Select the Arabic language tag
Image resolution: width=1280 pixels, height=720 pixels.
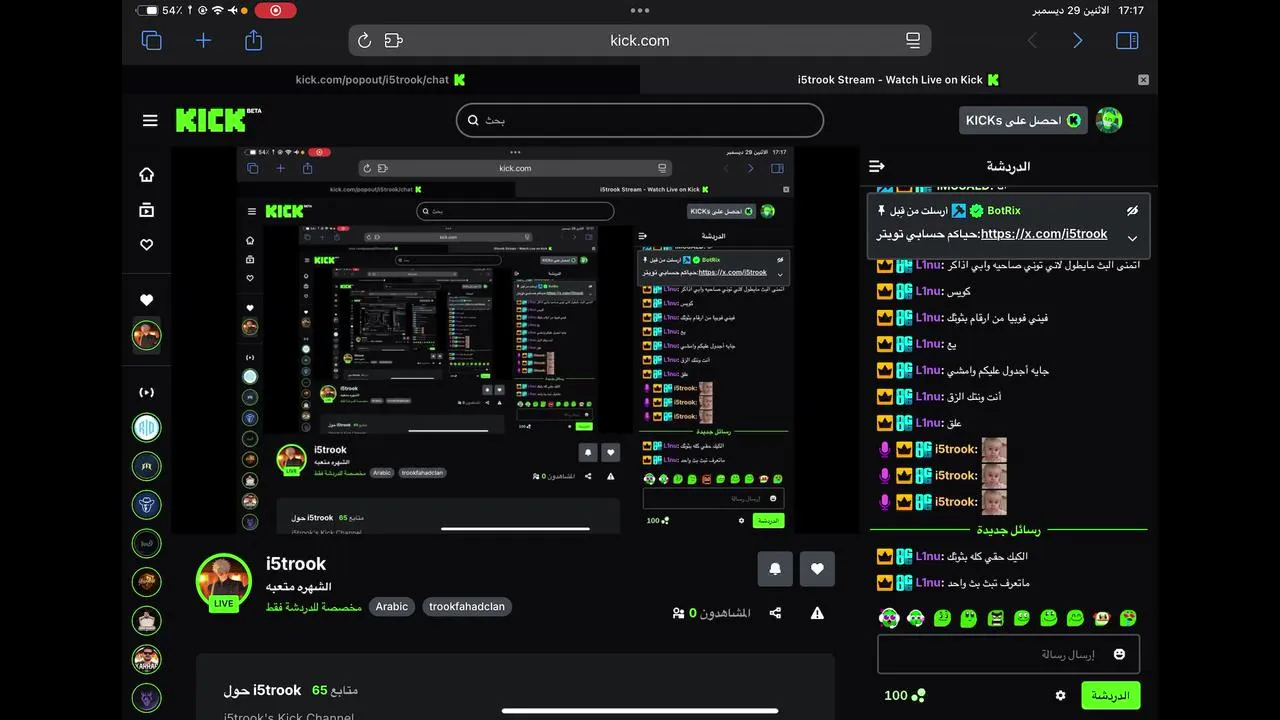(x=392, y=606)
